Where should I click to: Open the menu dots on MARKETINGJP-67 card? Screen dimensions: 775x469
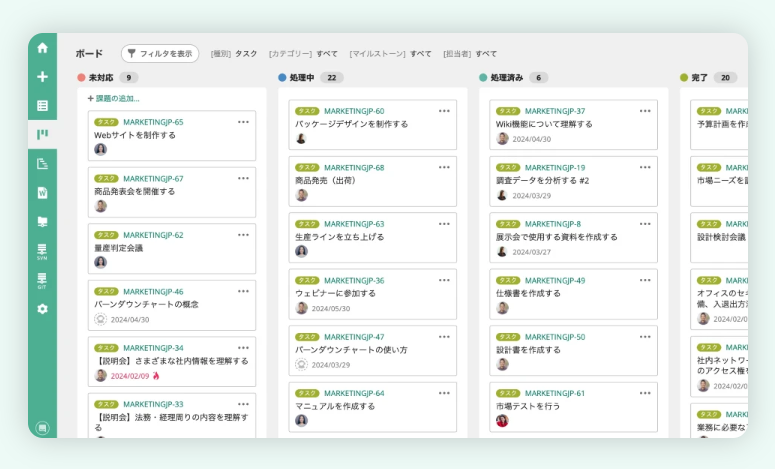[243, 178]
